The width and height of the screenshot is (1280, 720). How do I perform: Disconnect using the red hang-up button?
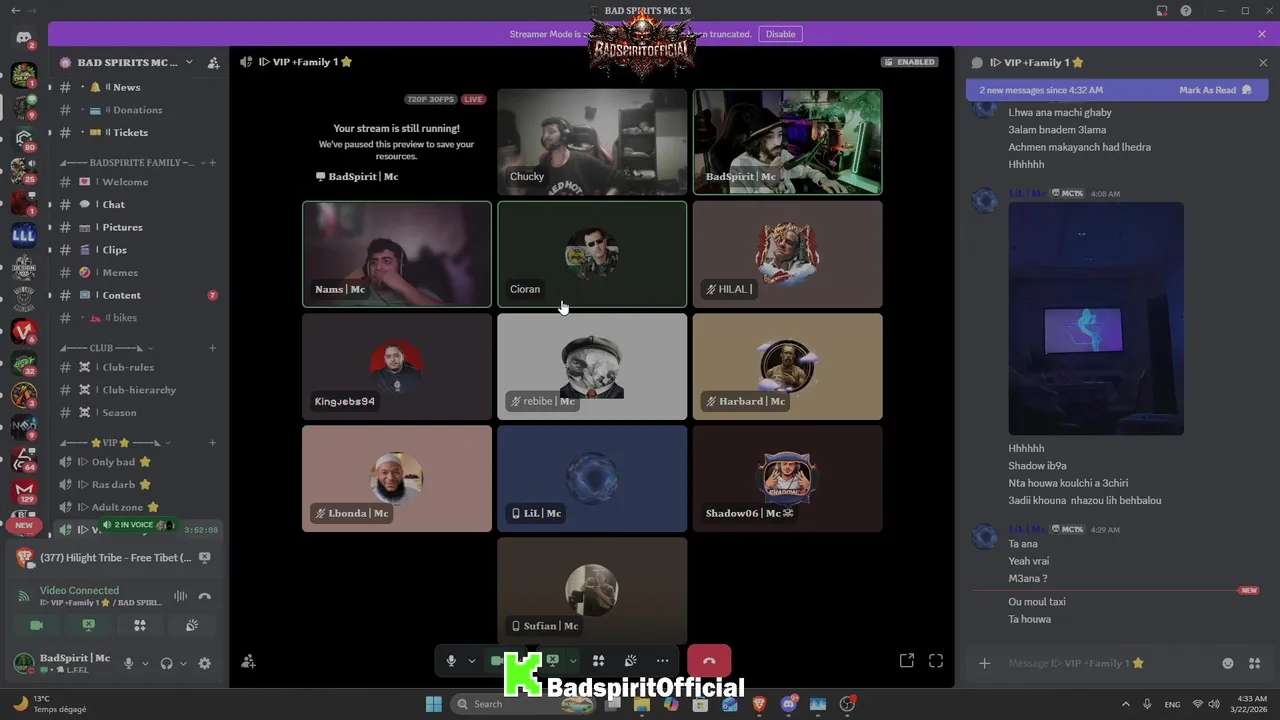(709, 661)
